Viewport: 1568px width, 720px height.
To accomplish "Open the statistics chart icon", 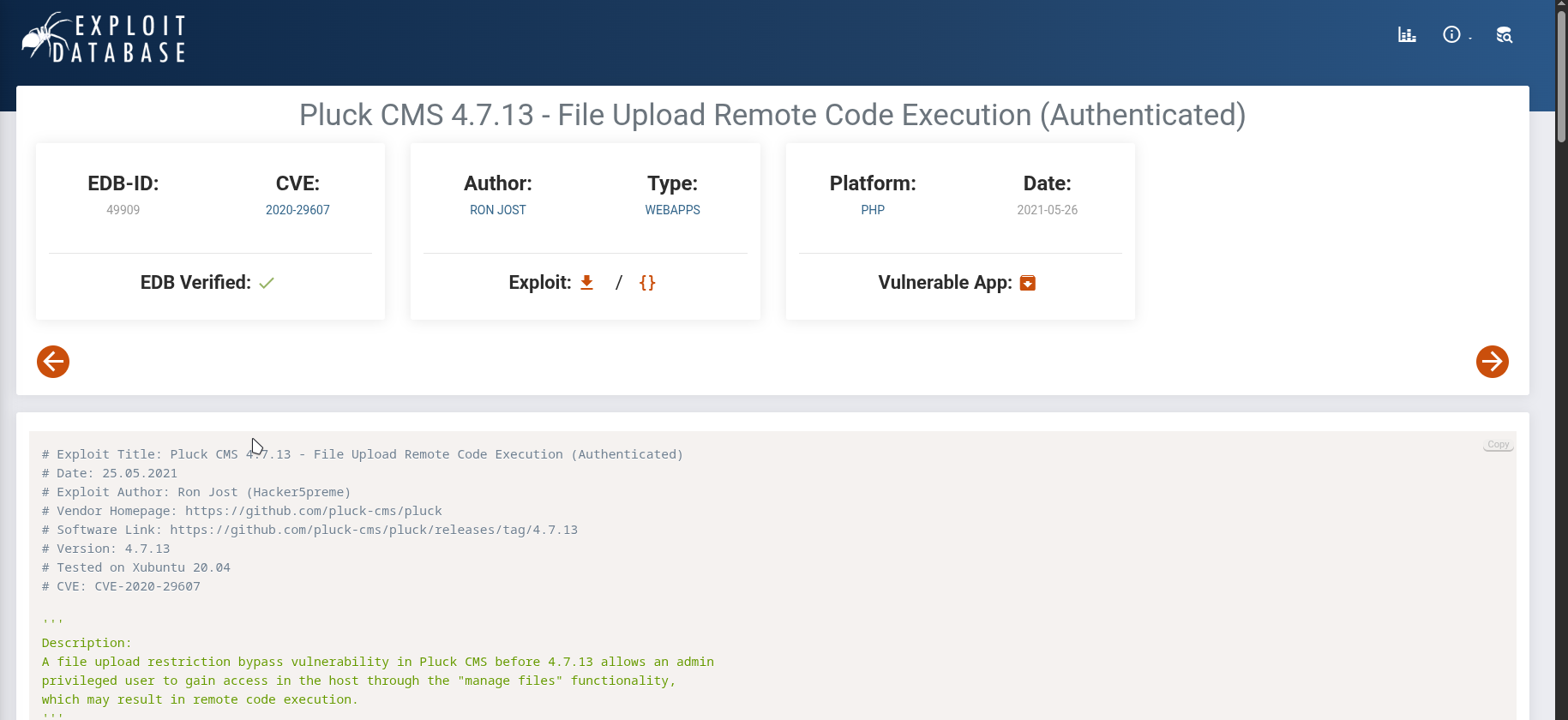I will 1407,35.
